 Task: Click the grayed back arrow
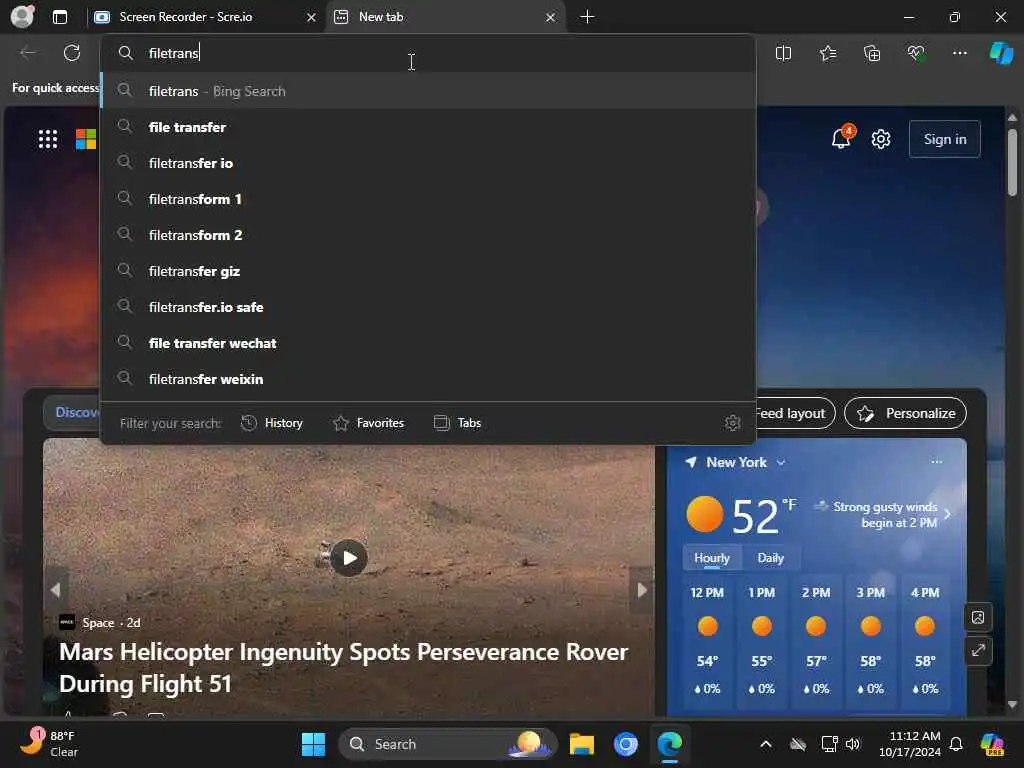point(28,53)
